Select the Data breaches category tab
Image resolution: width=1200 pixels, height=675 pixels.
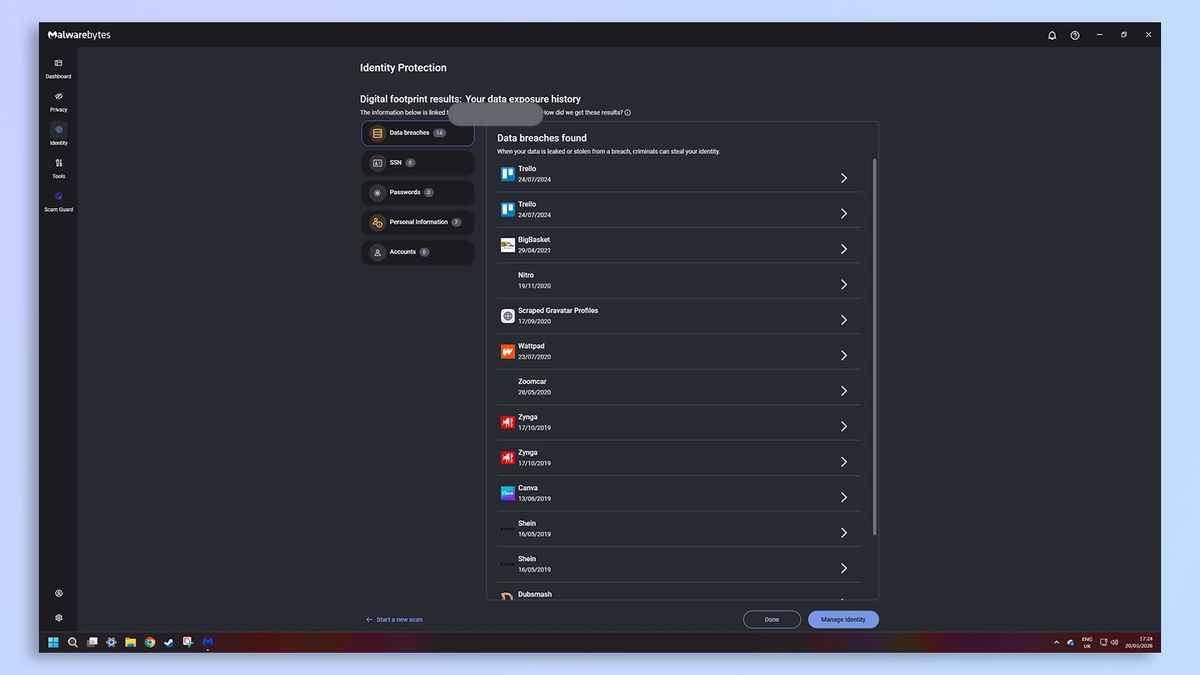click(417, 133)
